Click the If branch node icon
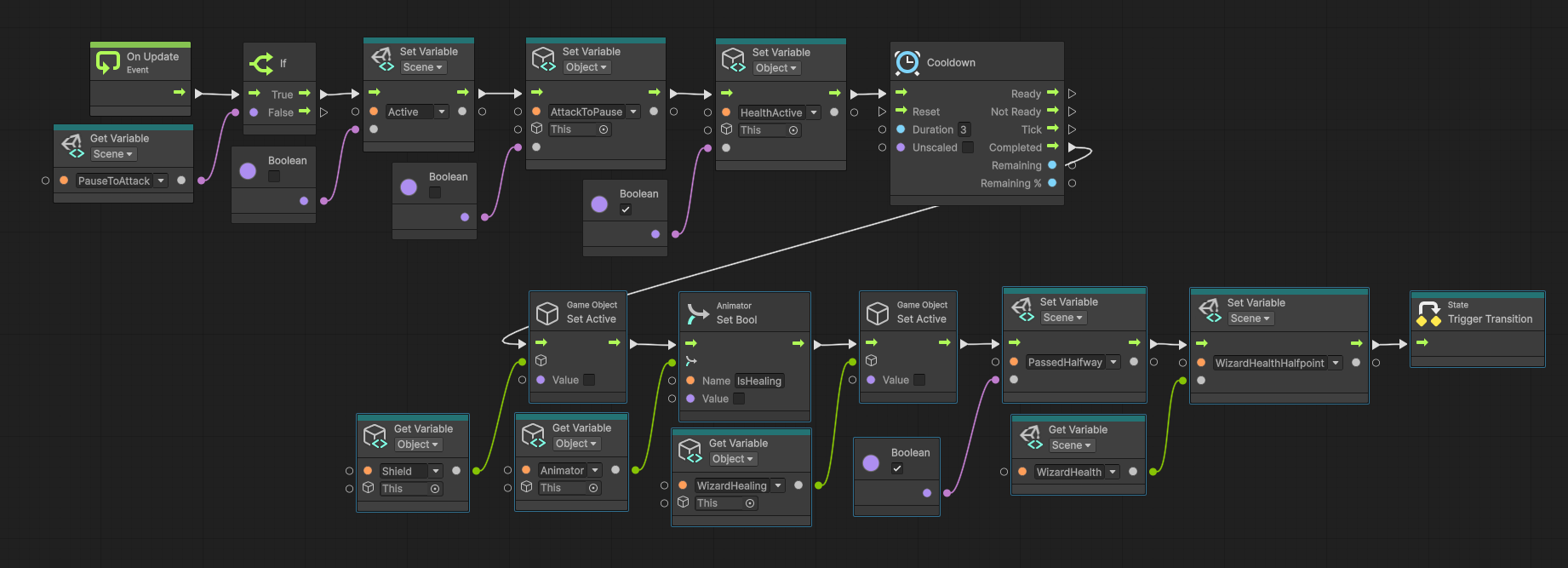 pos(261,63)
